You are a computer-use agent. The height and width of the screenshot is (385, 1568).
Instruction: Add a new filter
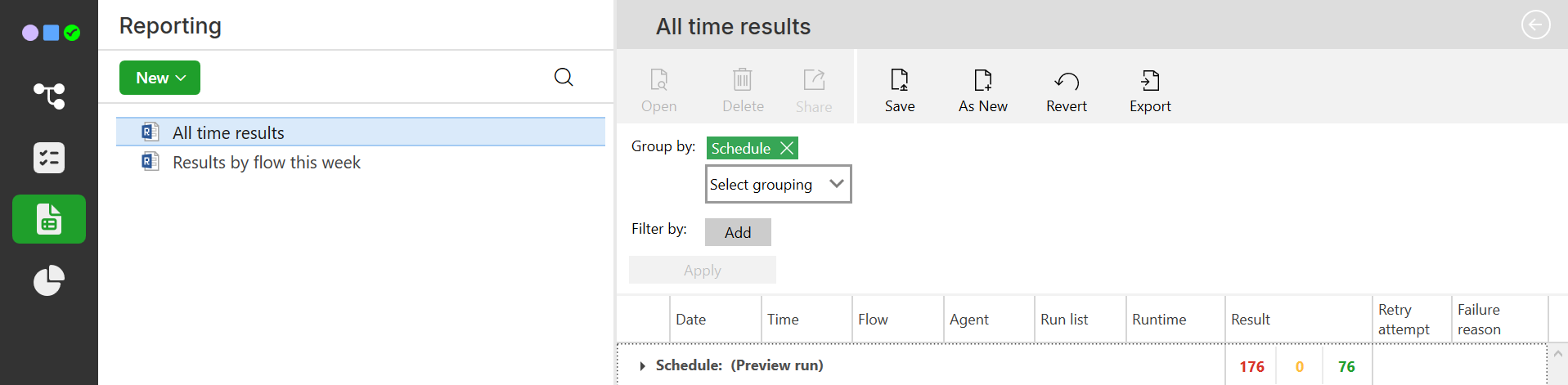737,232
